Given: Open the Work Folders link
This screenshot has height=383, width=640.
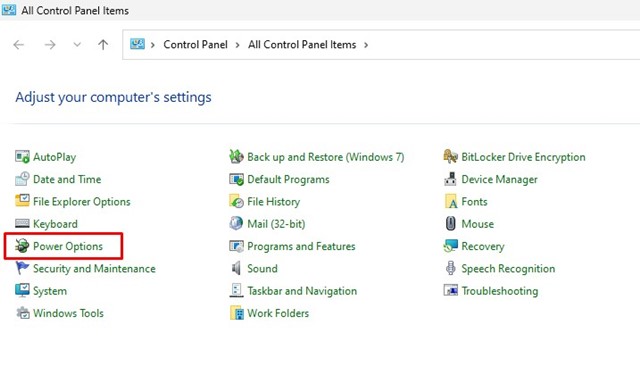Looking at the screenshot, I should tap(278, 313).
